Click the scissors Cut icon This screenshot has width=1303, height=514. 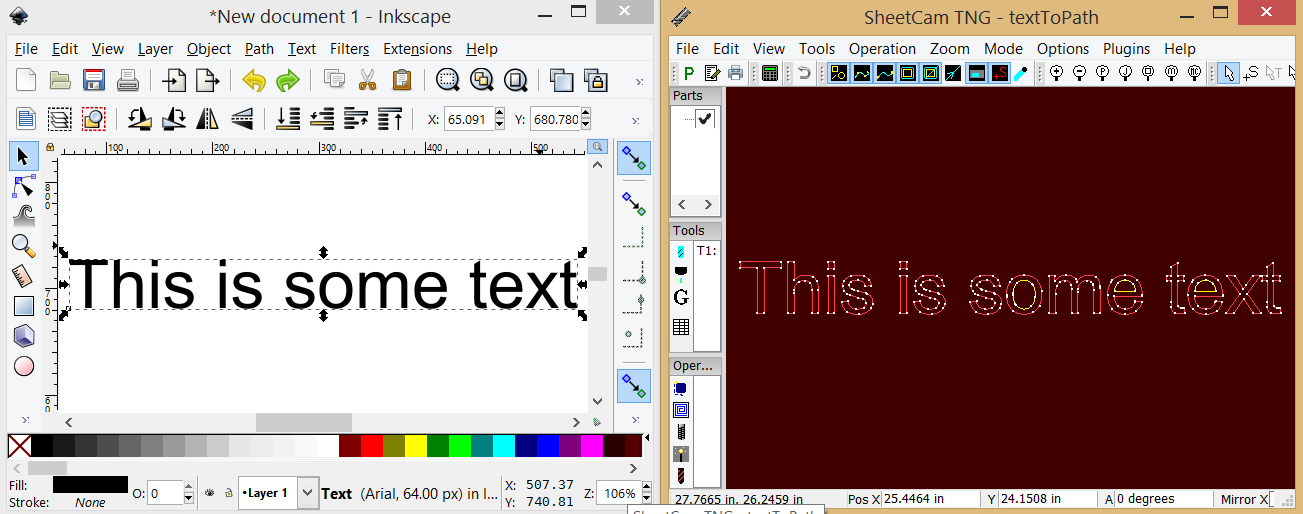367,80
